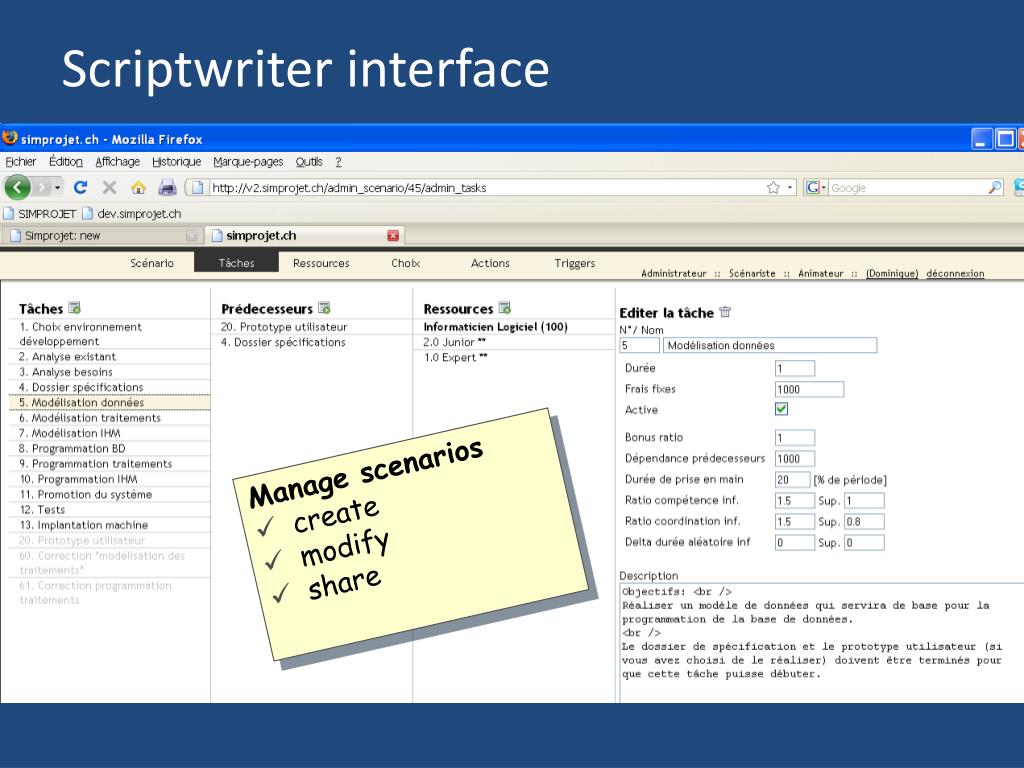Click the déconnexion link

pyautogui.click(x=955, y=274)
